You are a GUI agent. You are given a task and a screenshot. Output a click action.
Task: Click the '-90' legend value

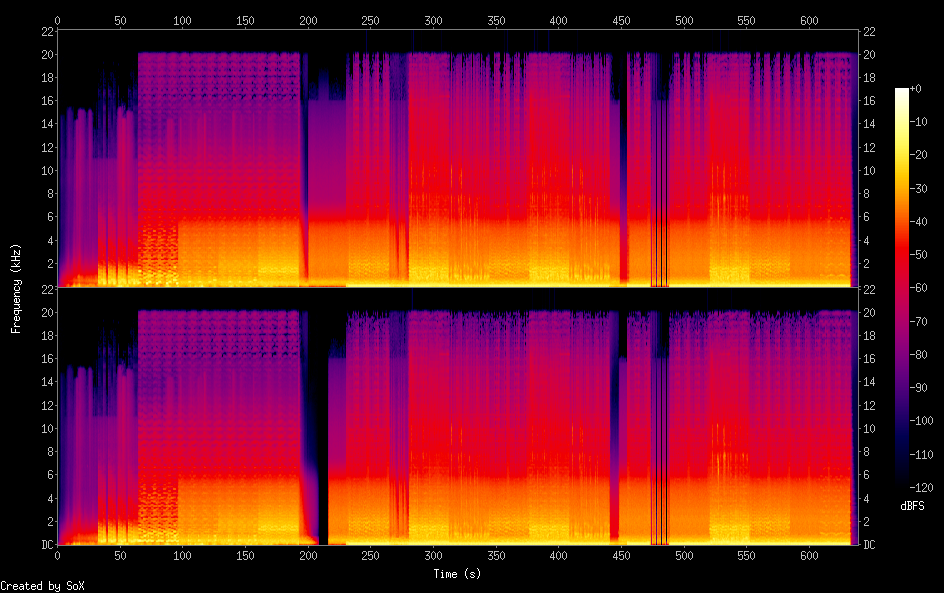pos(919,388)
